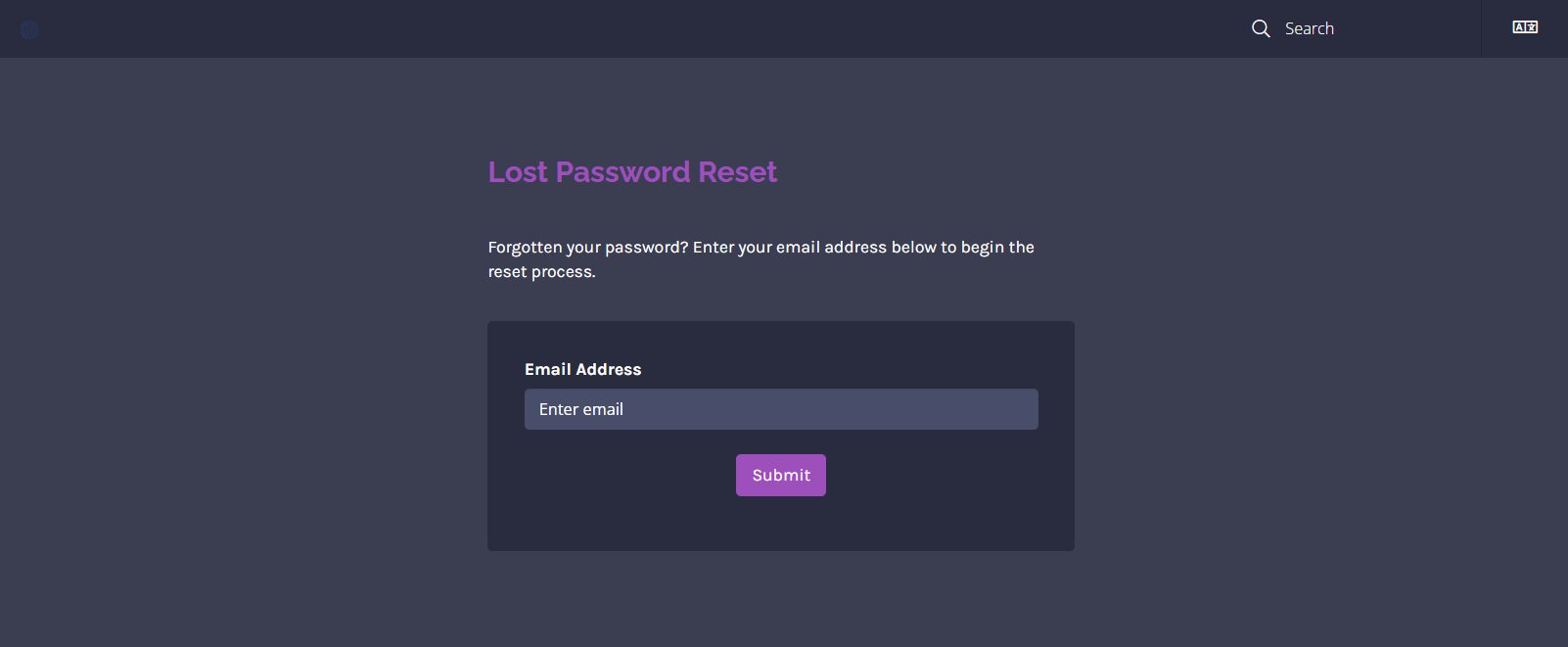Select the Search text in the header
The image size is (1568, 647).
(x=1310, y=28)
